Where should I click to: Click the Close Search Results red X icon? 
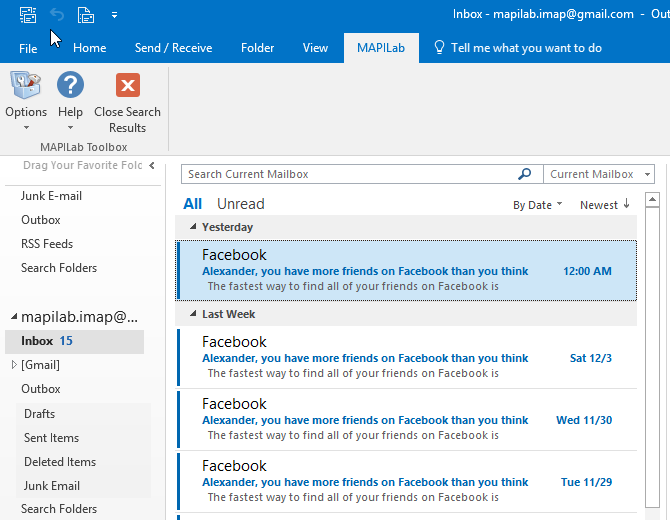[127, 85]
